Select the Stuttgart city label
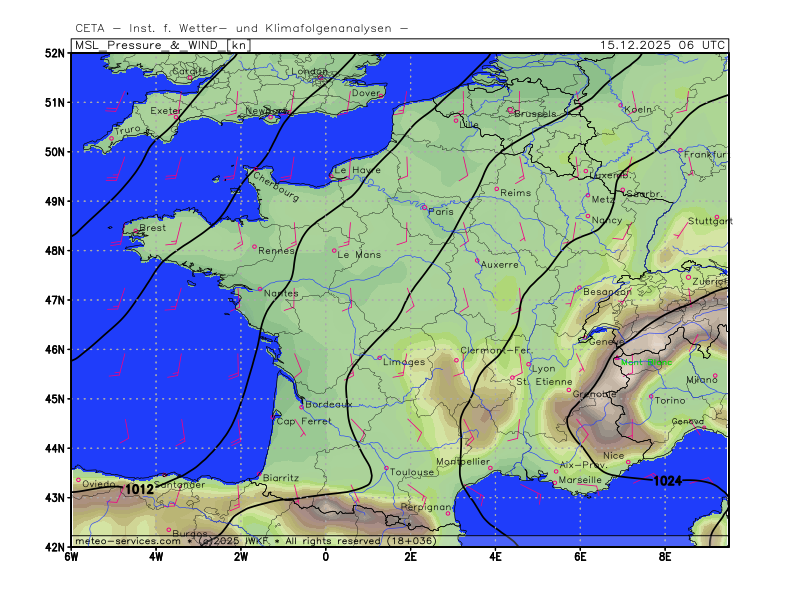 pos(711,220)
